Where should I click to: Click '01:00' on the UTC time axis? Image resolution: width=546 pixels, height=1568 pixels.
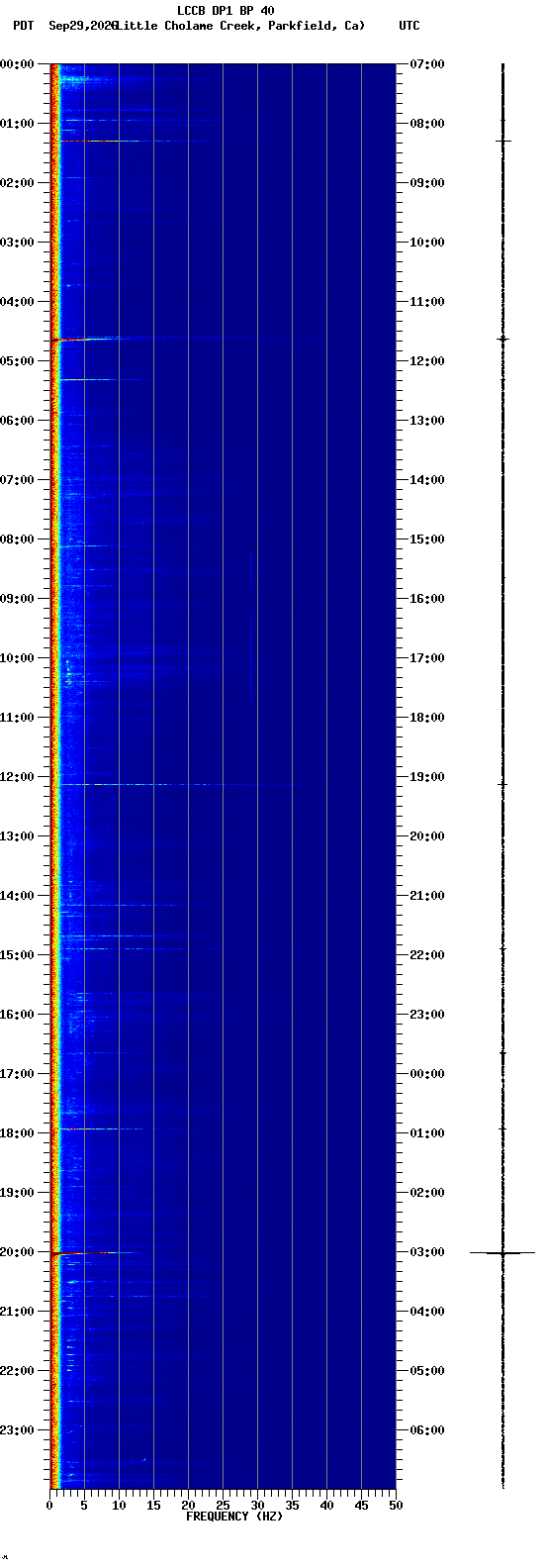click(427, 1133)
